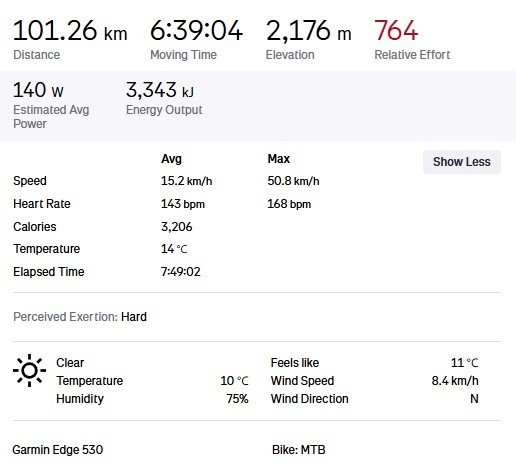Click the Show Less button
Image resolution: width=516 pixels, height=476 pixels.
(x=462, y=162)
